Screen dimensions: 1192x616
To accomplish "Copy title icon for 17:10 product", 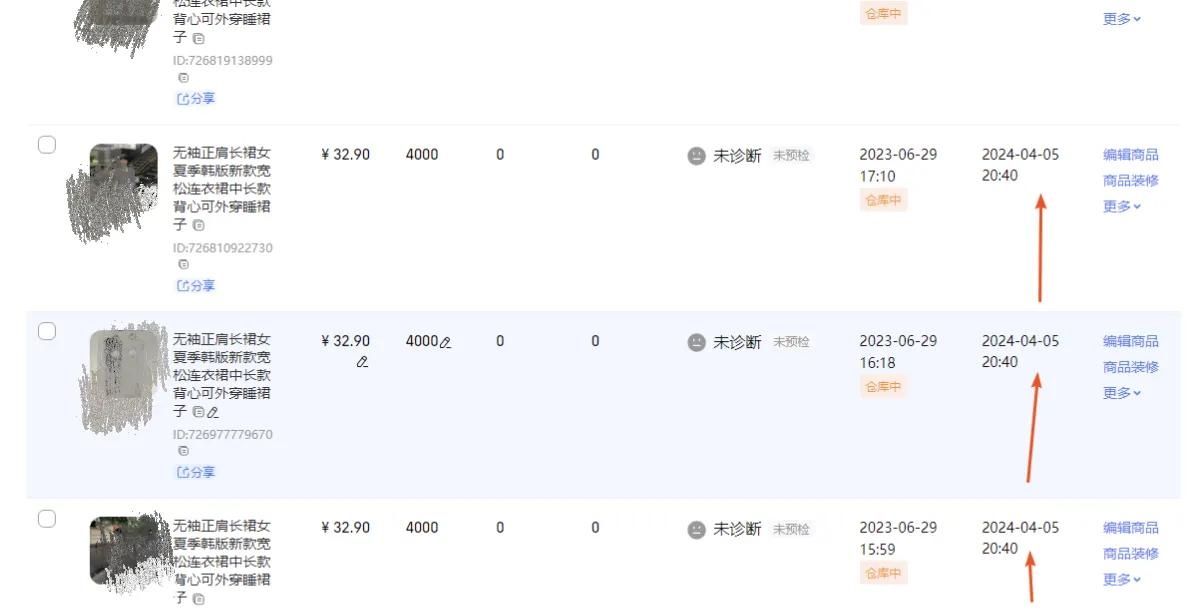I will point(198,225).
